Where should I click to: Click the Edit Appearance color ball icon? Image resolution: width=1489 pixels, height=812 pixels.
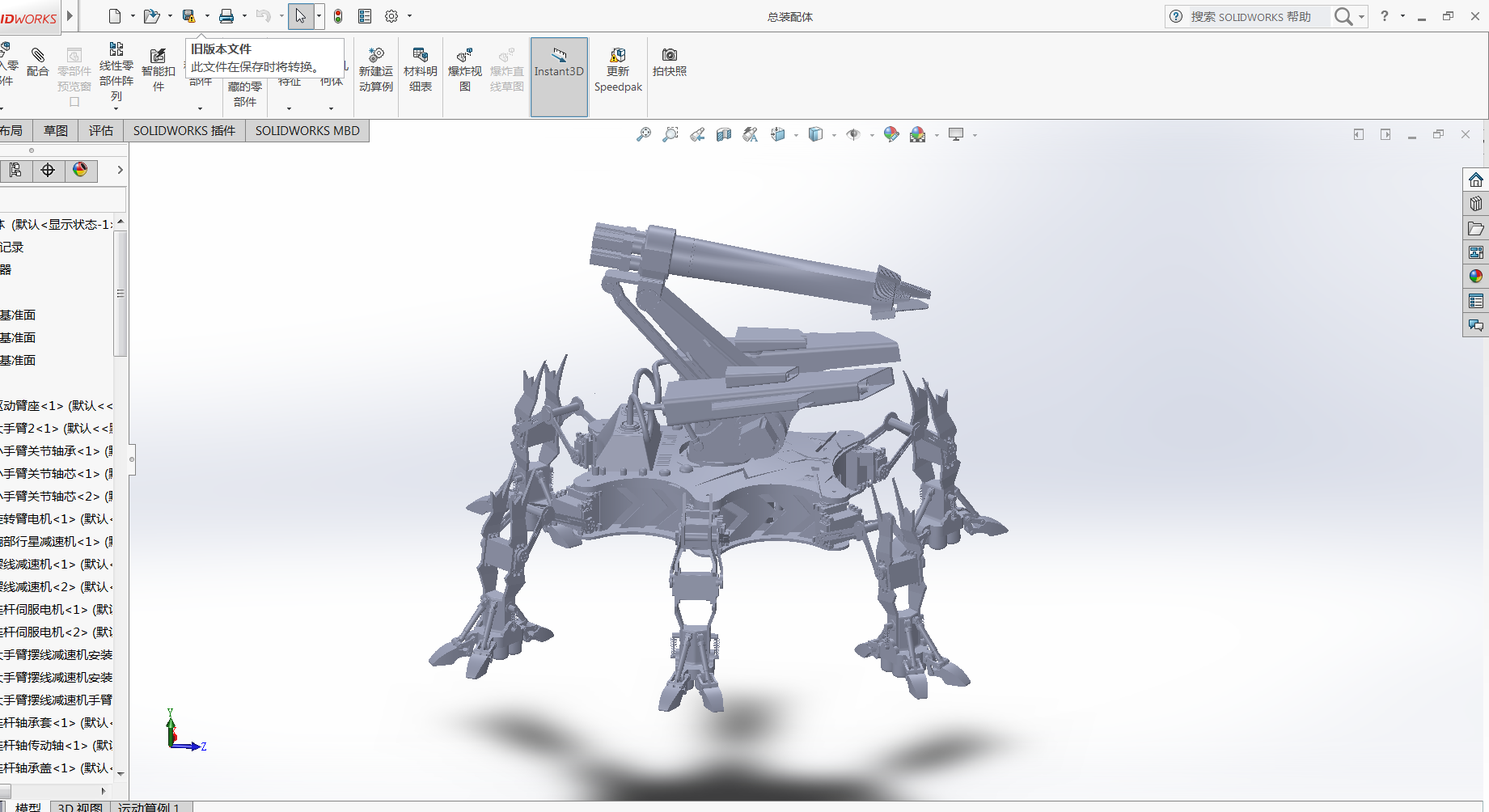point(891,134)
